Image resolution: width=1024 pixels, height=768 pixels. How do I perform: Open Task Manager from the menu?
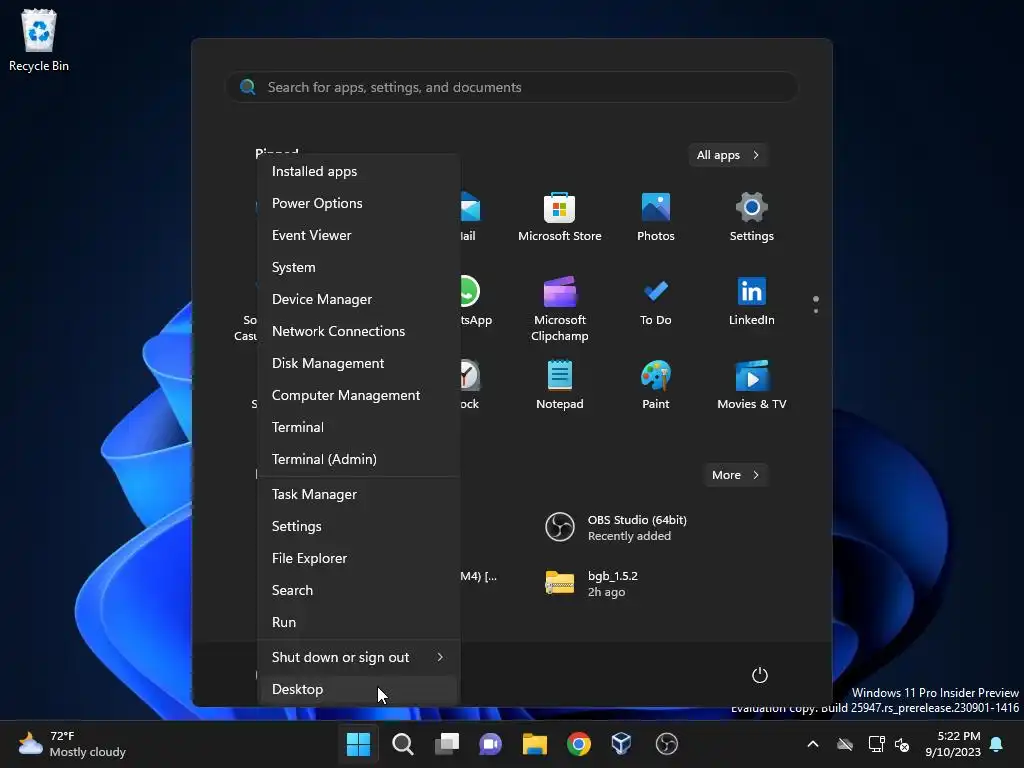pyautogui.click(x=359, y=494)
